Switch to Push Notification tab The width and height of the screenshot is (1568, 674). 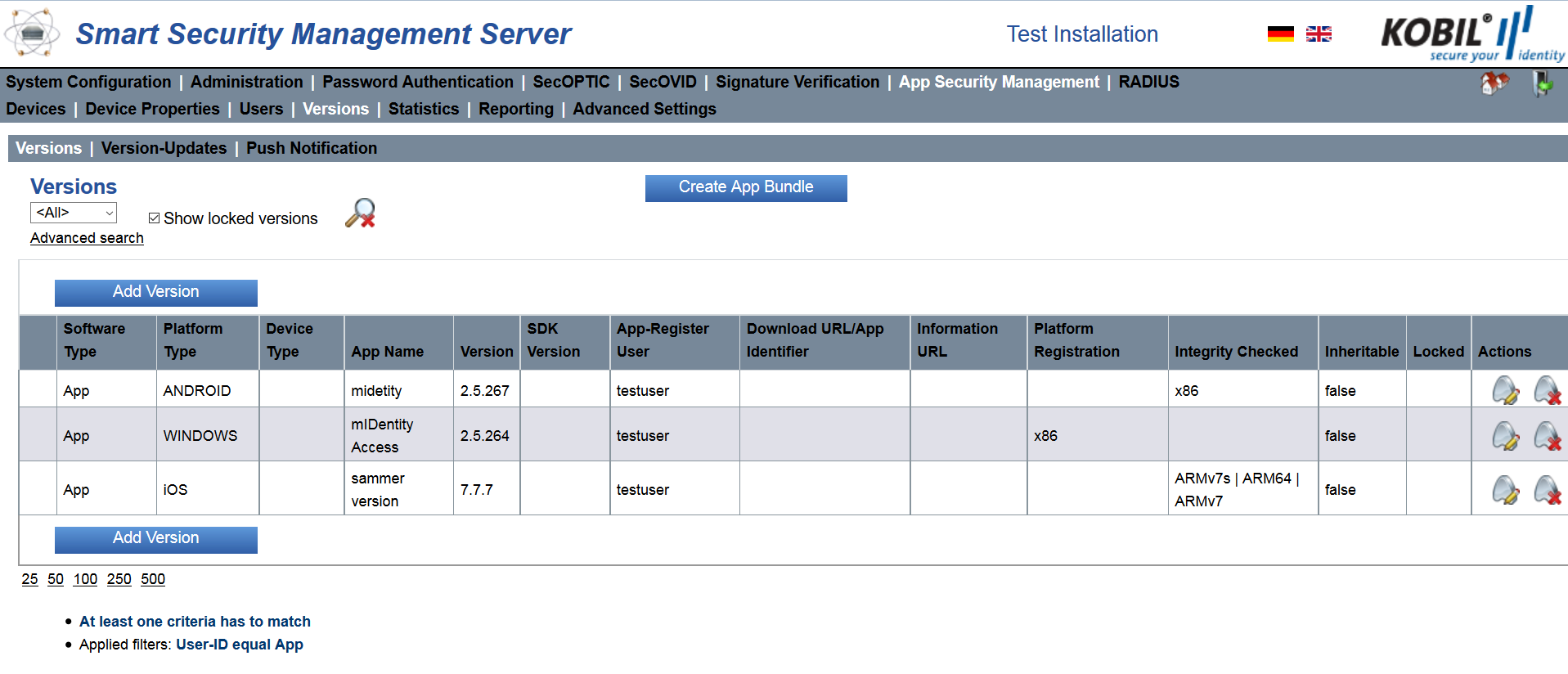click(x=312, y=148)
